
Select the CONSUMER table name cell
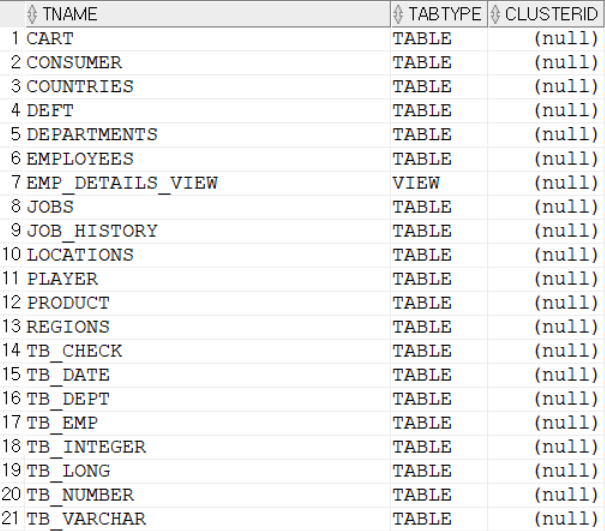[208, 63]
